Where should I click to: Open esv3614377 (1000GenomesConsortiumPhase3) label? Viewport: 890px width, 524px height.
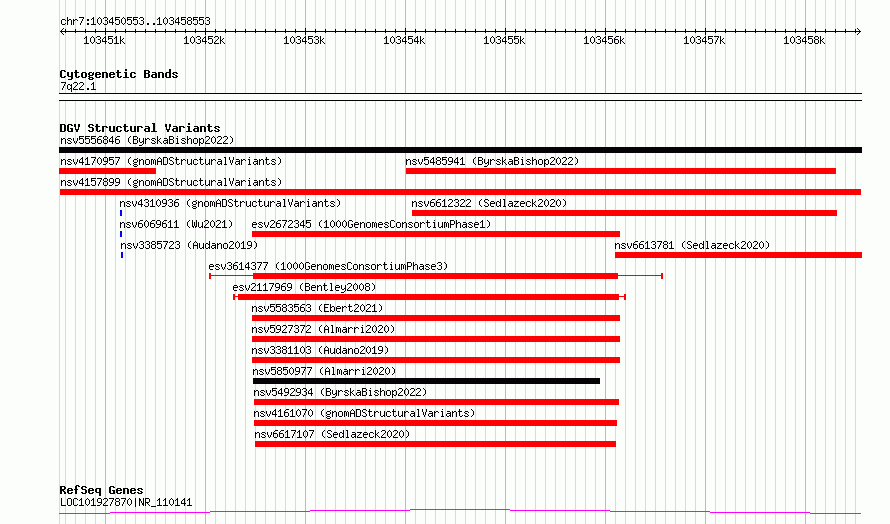click(328, 266)
